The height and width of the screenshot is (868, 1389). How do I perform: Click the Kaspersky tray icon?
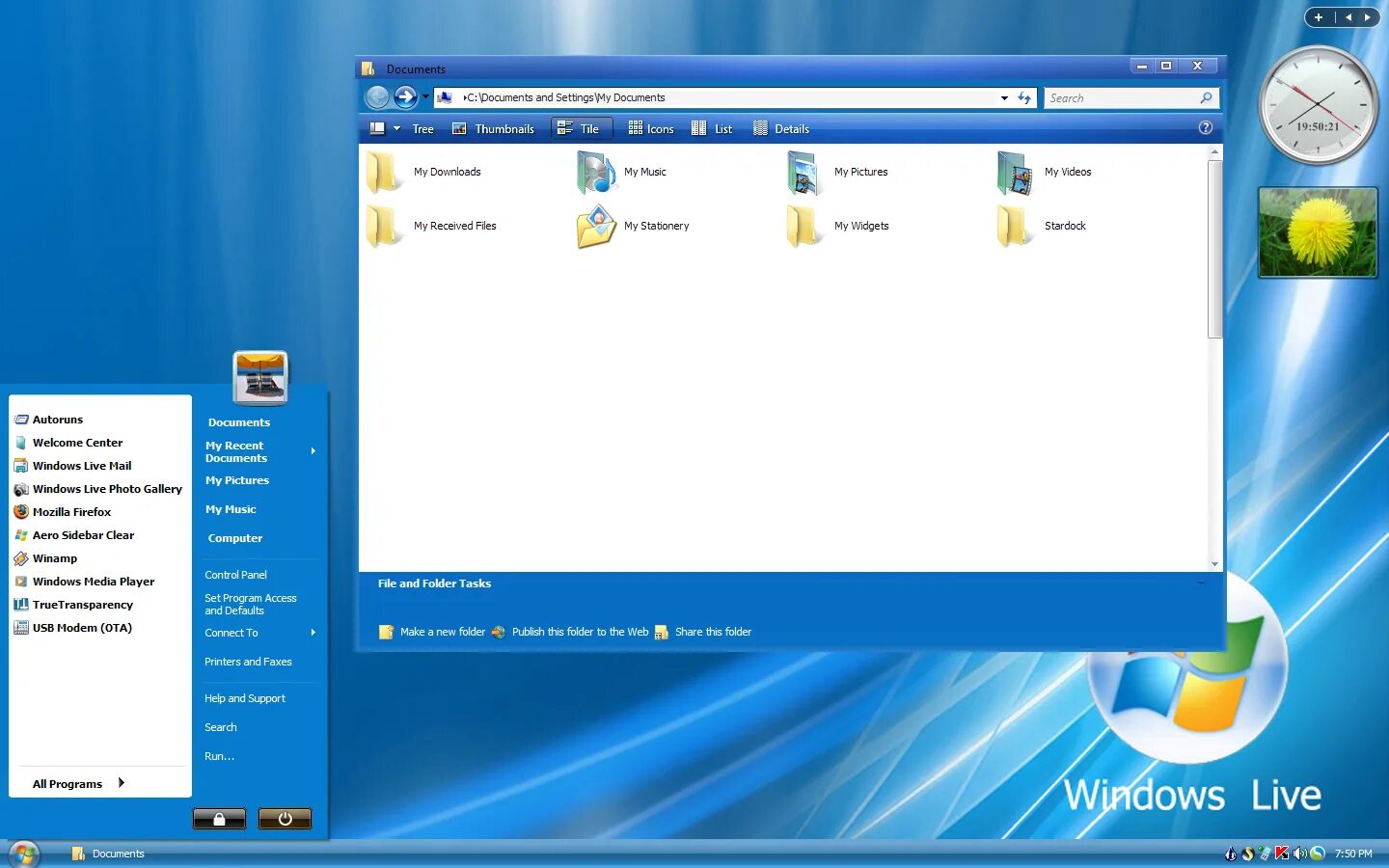click(x=1282, y=854)
